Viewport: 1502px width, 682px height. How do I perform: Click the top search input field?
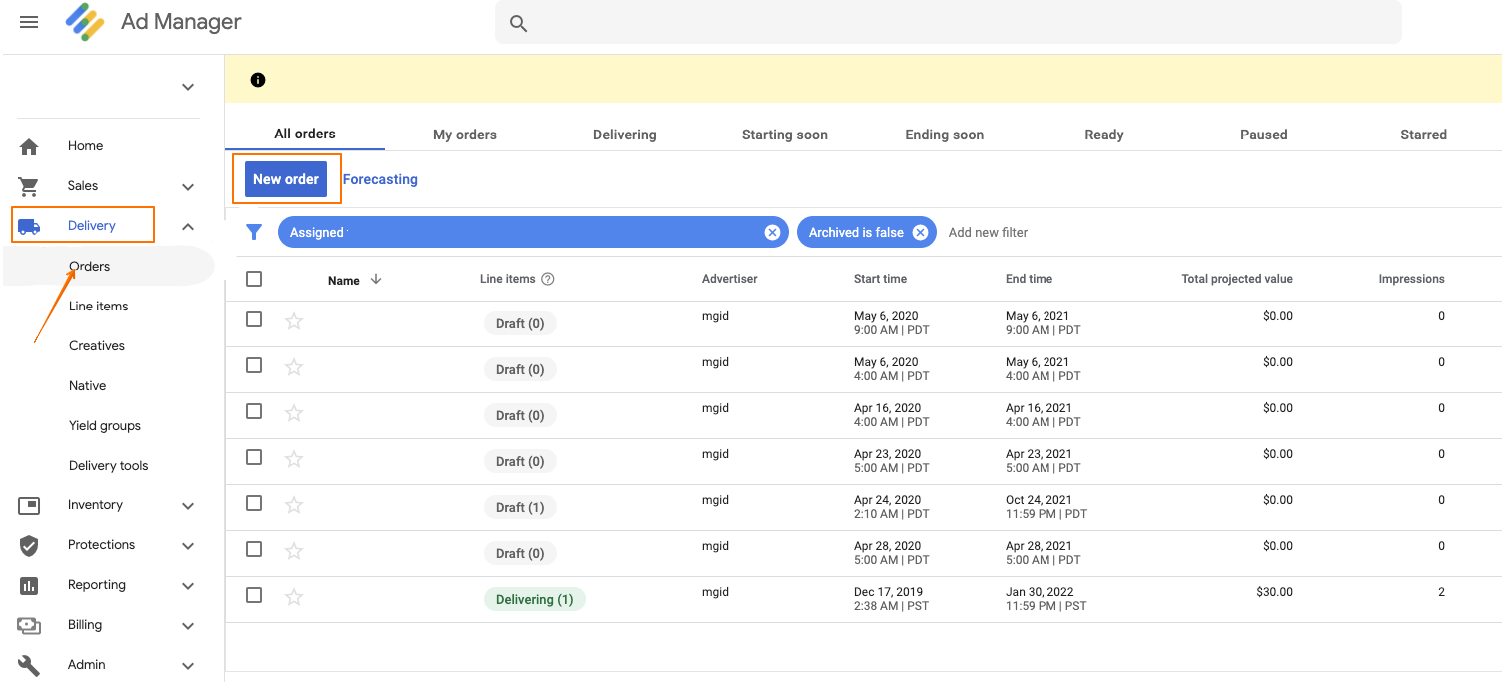[x=948, y=23]
